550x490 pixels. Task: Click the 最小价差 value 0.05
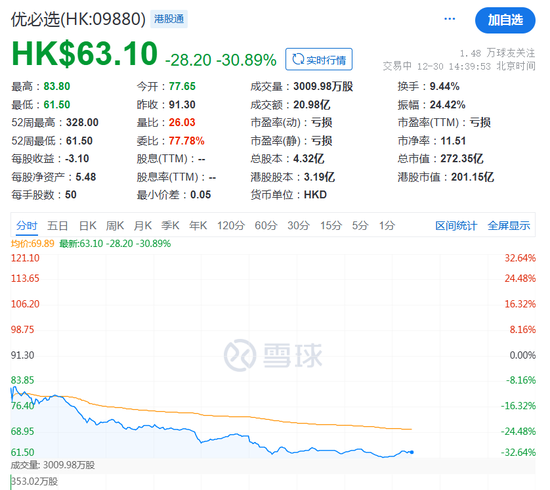201,195
